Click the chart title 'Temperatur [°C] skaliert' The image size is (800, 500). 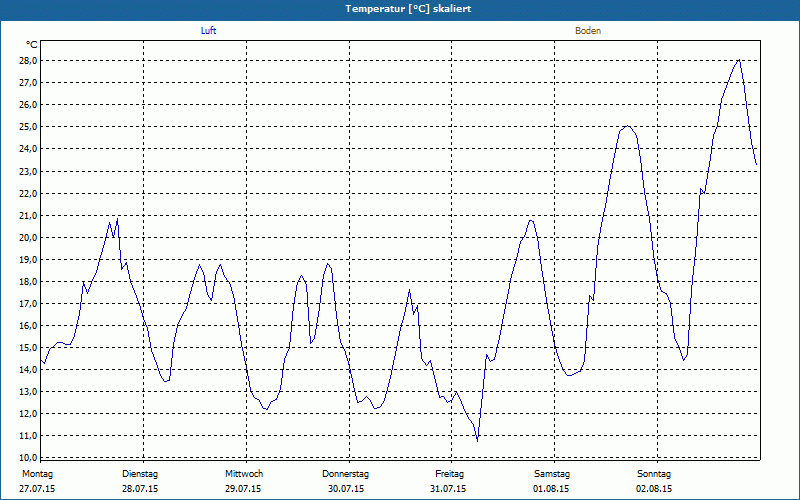pyautogui.click(x=408, y=9)
